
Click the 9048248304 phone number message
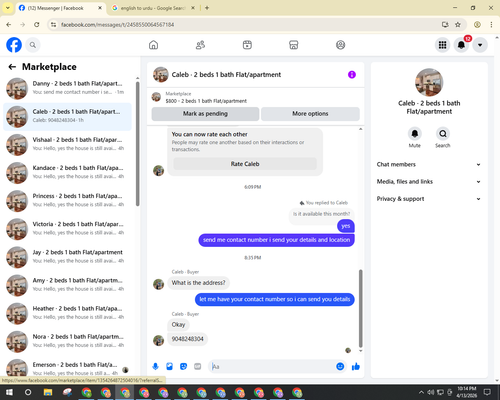[x=187, y=339]
